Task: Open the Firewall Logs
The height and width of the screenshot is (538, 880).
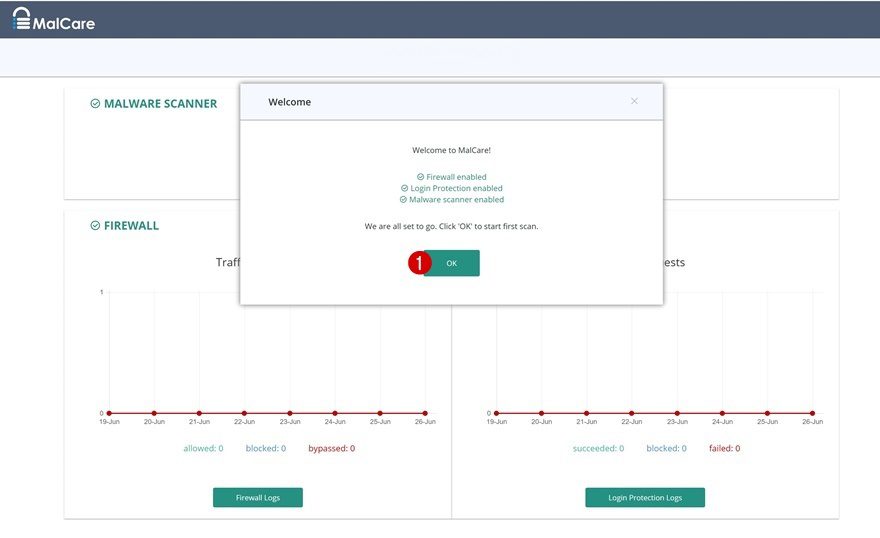Action: tap(257, 497)
